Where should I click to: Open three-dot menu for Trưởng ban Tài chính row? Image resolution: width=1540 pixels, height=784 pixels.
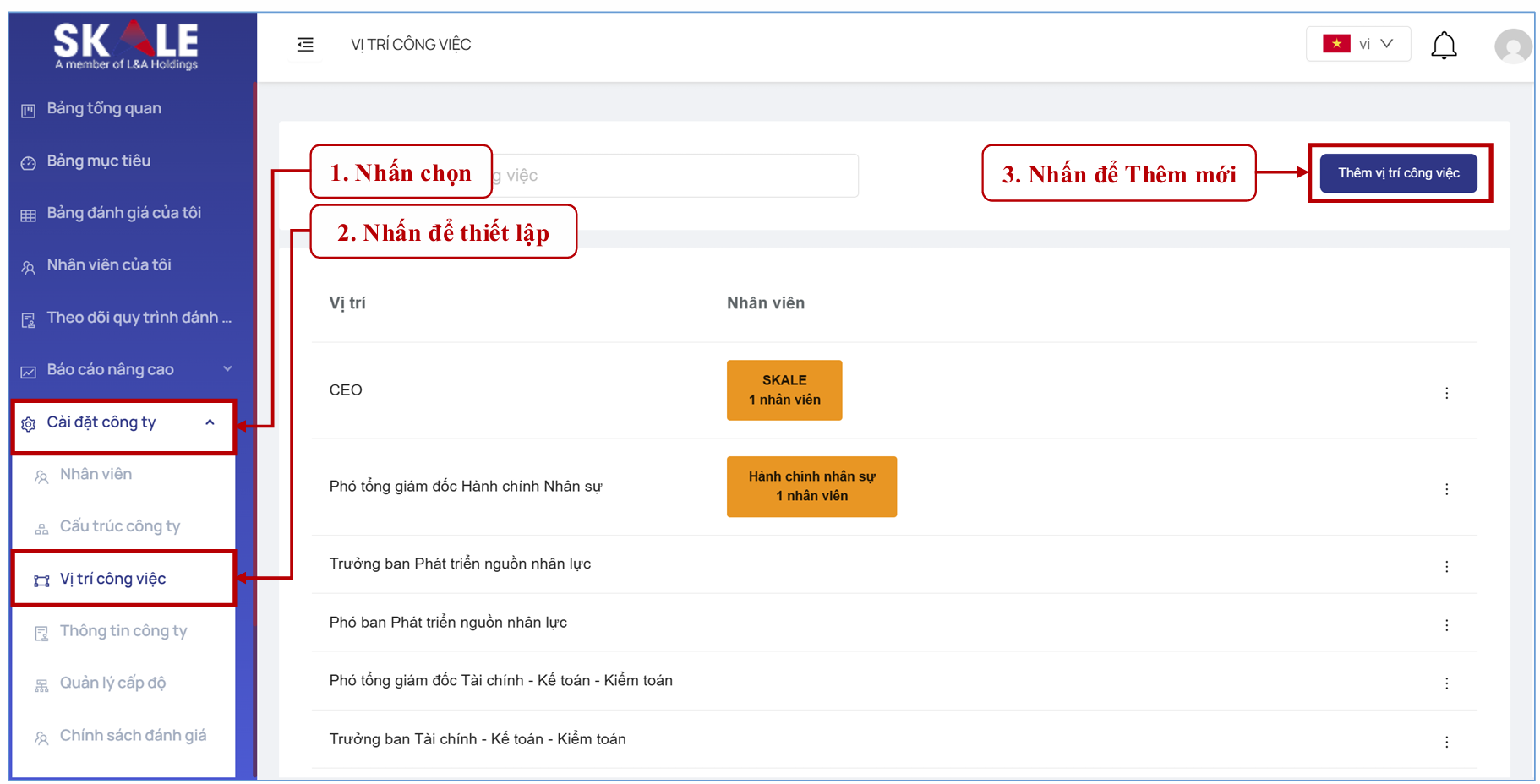[x=1446, y=742]
